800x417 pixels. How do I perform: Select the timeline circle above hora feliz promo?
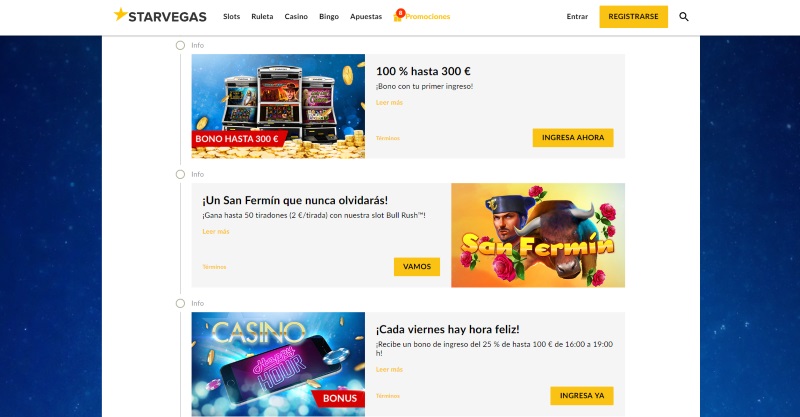[180, 304]
